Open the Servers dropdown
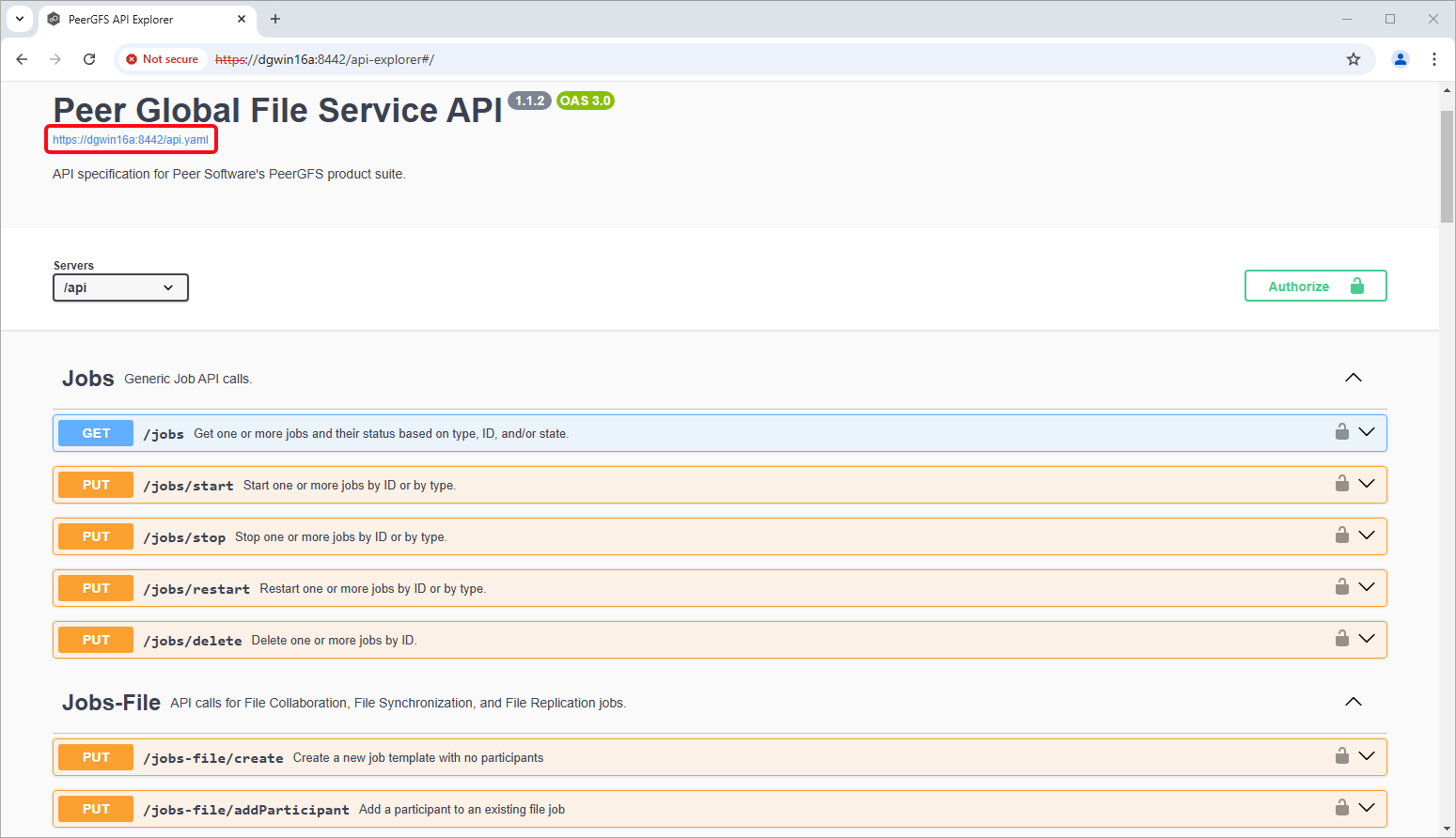The height and width of the screenshot is (838, 1456). pyautogui.click(x=120, y=287)
